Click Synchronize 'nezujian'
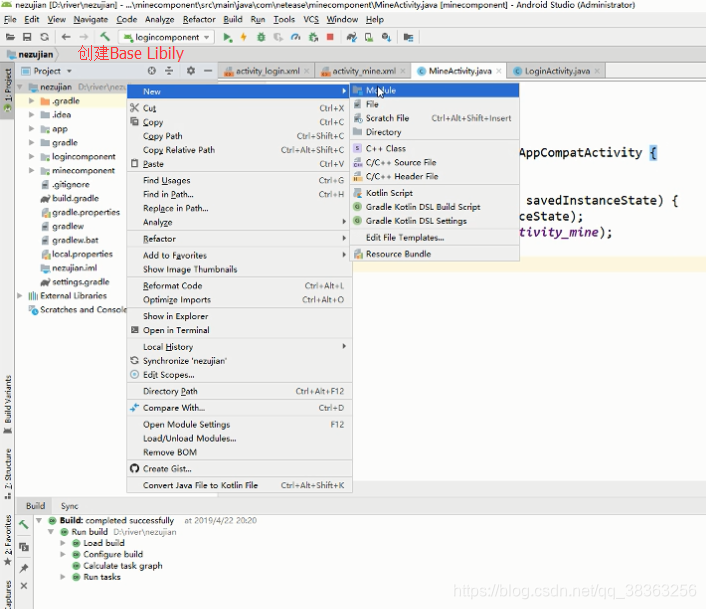706x609 pixels. click(x=239, y=361)
